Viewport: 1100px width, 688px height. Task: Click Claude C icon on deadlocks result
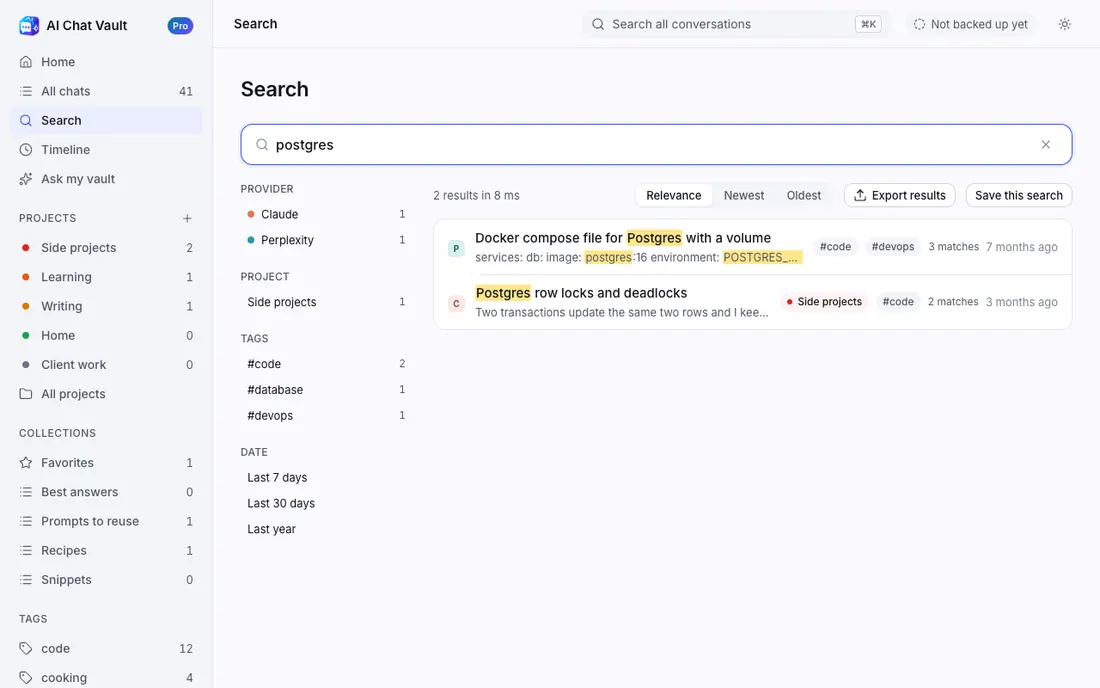456,303
